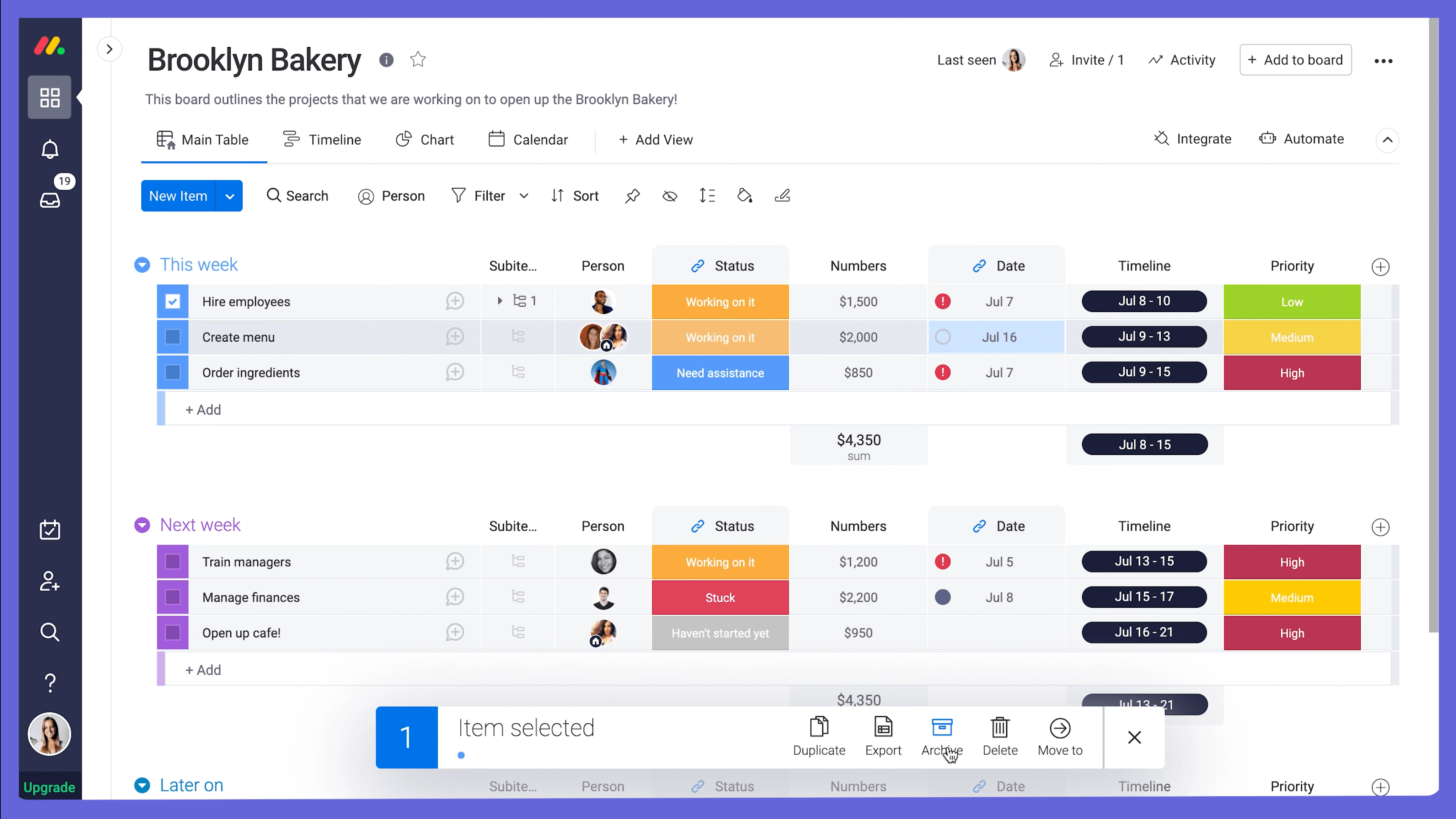
Task: Expand subitems of Hire employees
Action: [500, 301]
